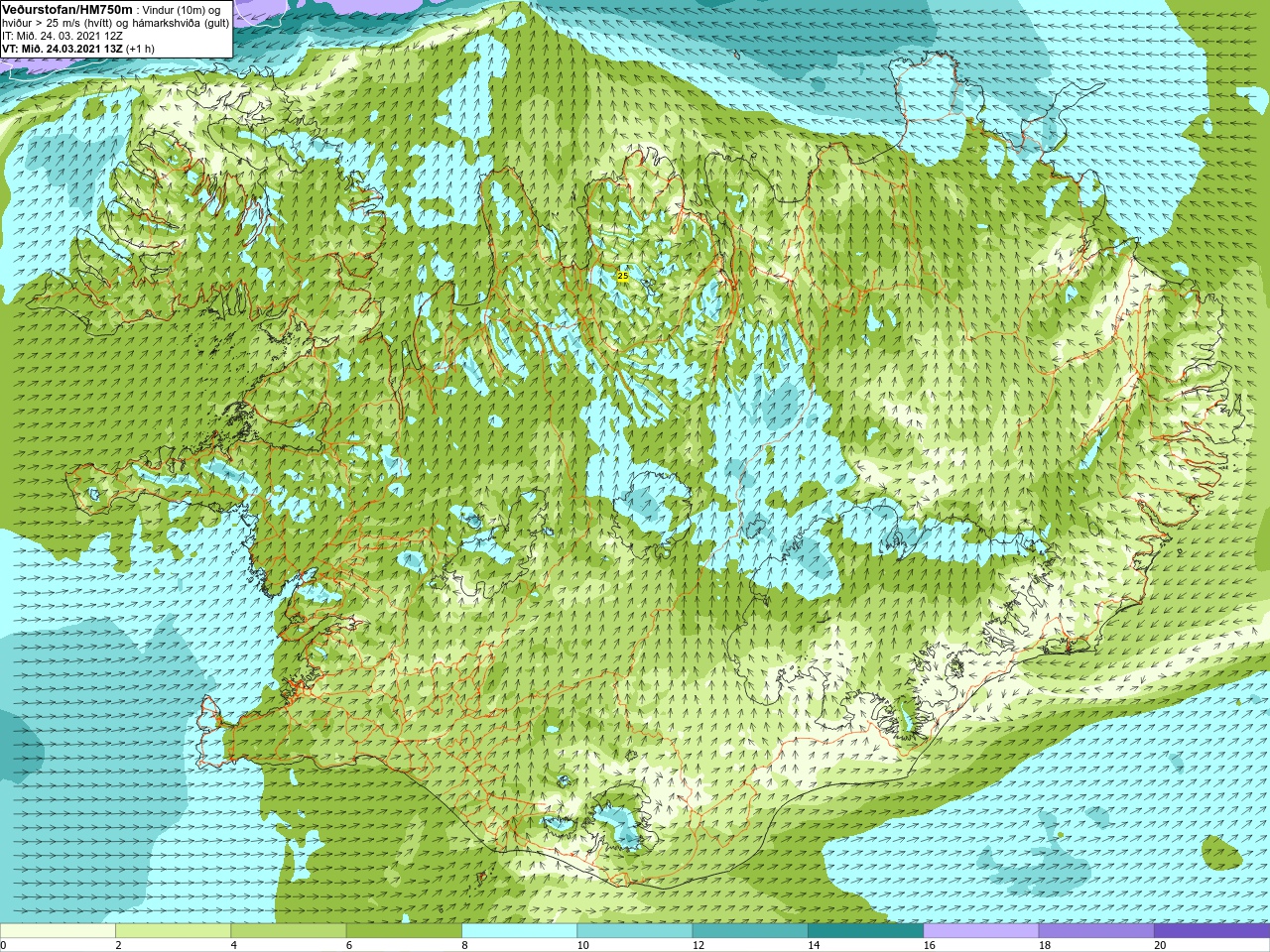
Task: Click the legend scale label 14
Action: 814,945
